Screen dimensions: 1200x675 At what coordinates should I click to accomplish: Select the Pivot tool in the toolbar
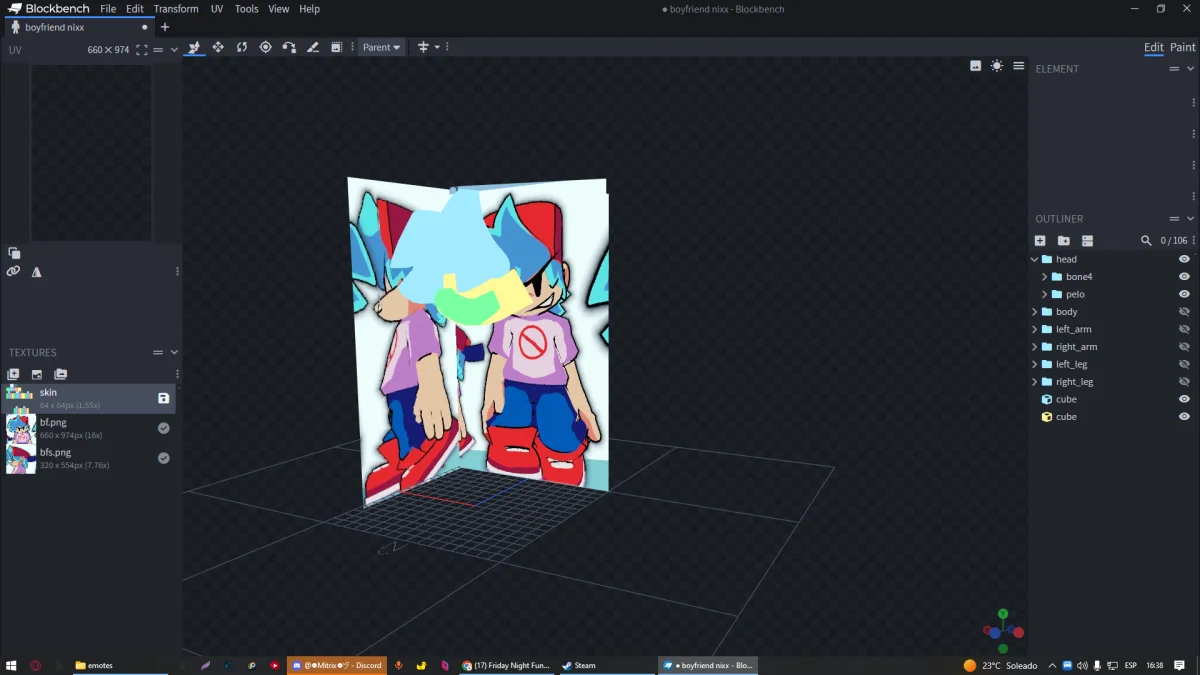(265, 47)
